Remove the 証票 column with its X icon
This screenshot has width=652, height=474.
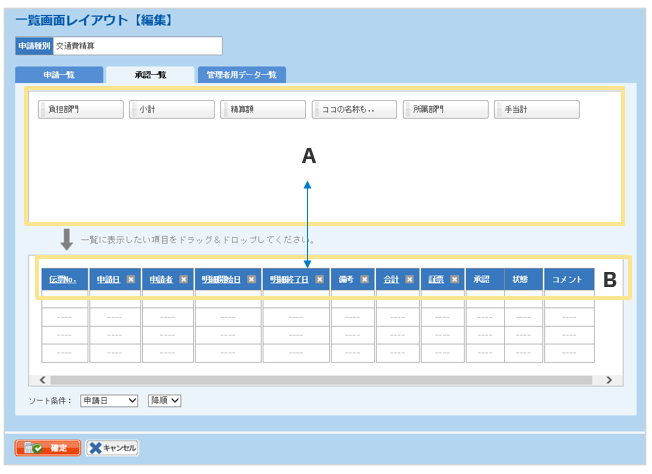pyautogui.click(x=454, y=280)
